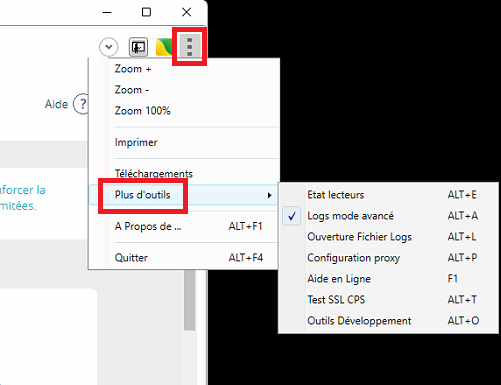Click the presentation screen toolbar icon

pos(138,47)
